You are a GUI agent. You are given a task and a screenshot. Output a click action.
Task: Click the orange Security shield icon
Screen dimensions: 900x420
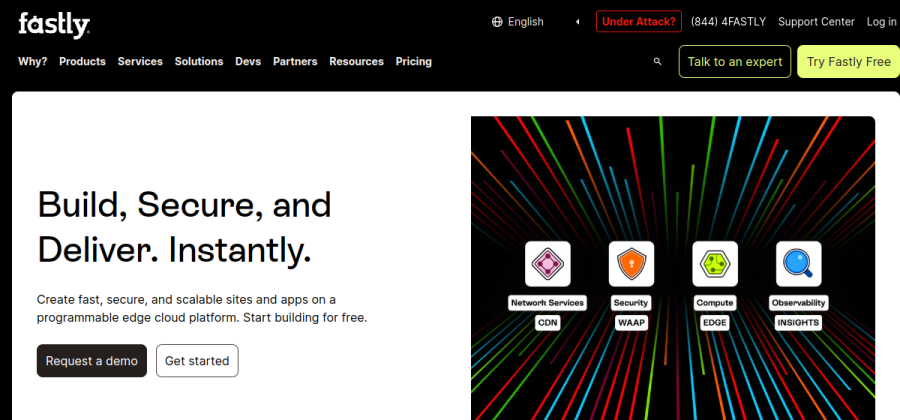coord(631,264)
